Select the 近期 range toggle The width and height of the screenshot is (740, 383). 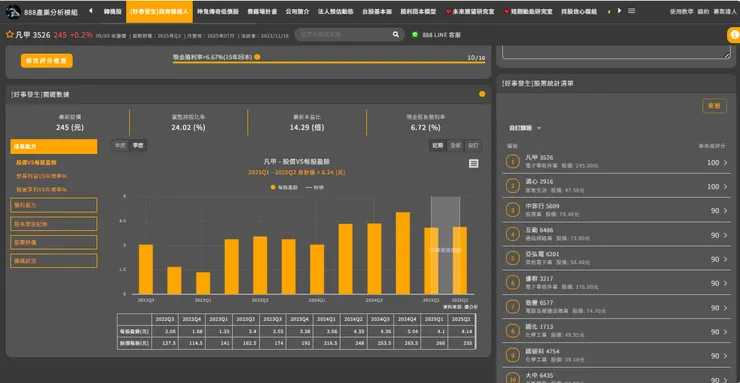(437, 145)
